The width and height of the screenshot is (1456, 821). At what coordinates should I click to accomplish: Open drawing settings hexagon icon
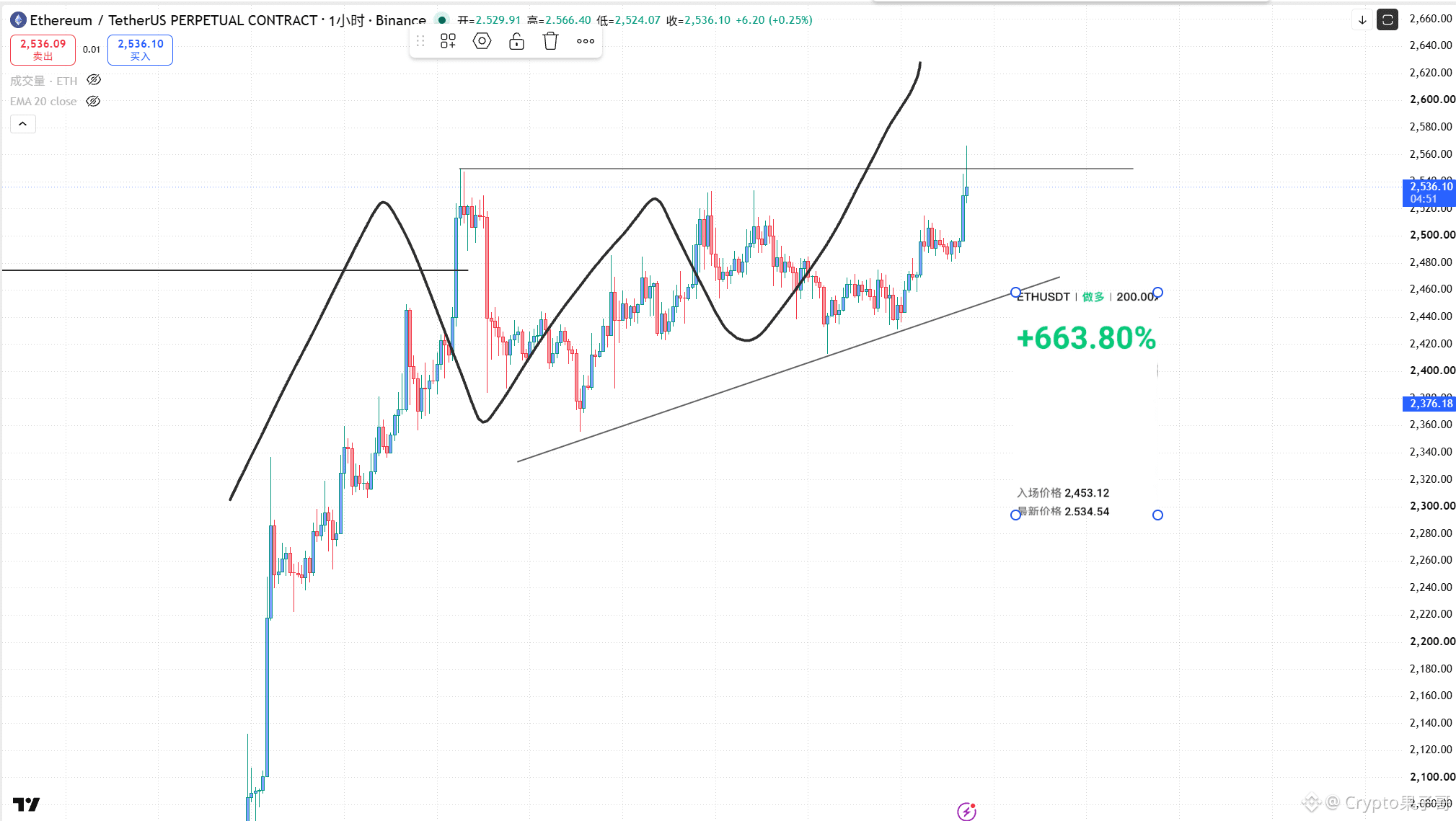[482, 41]
